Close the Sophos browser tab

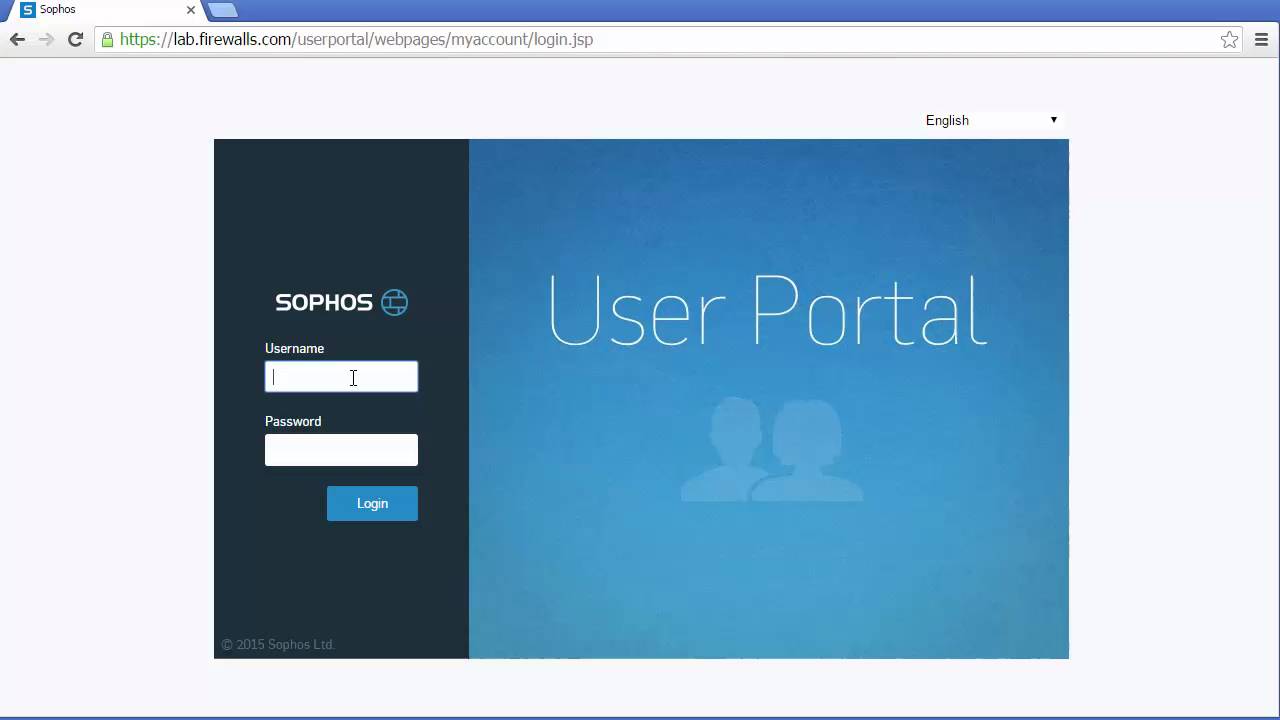click(191, 10)
